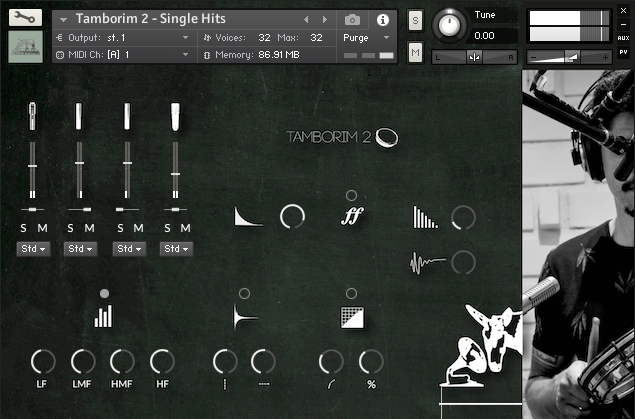Viewport: 635px width, 419px height.
Task: Open the first channel Std dropdown
Action: tap(34, 249)
